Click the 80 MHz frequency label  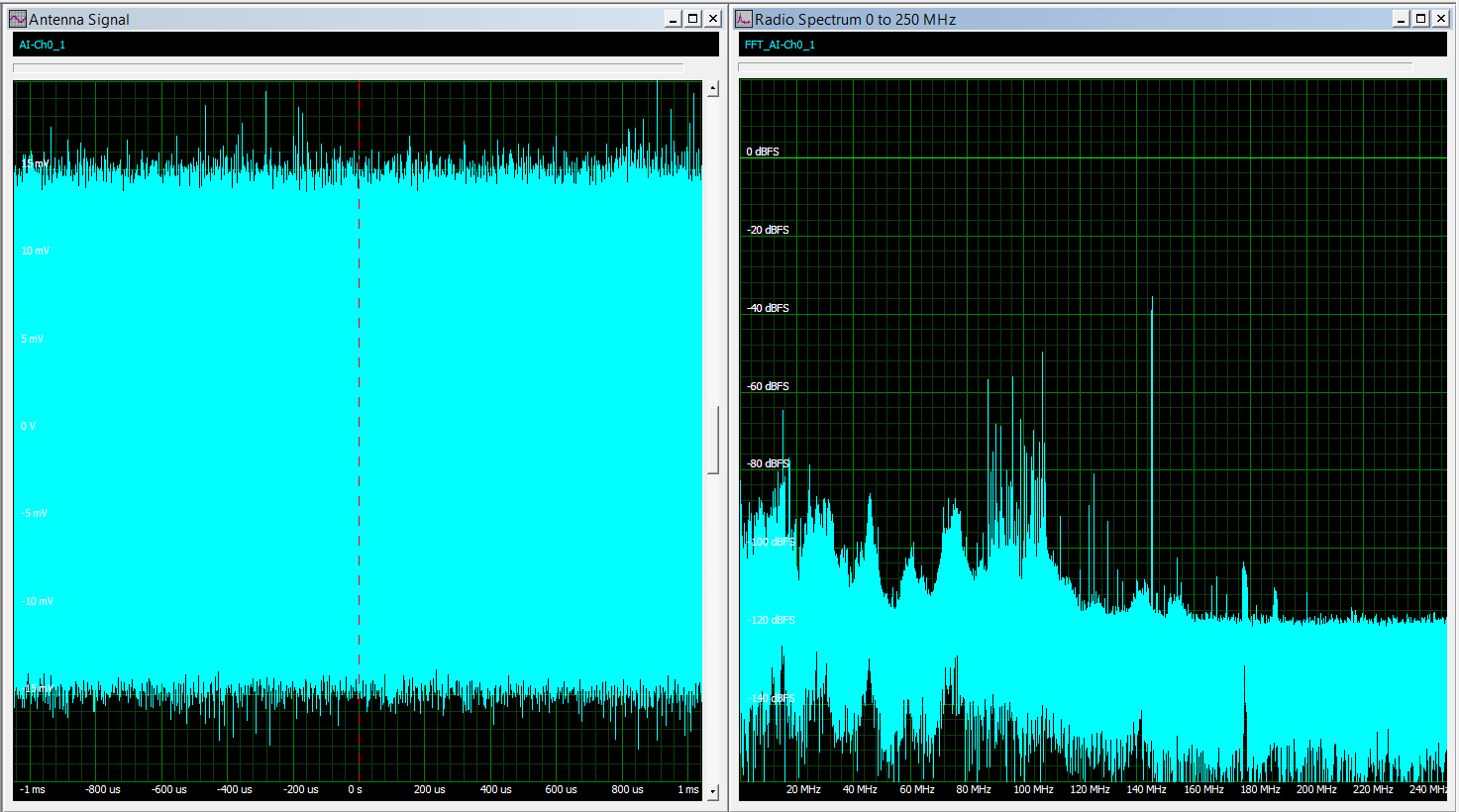coord(974,789)
